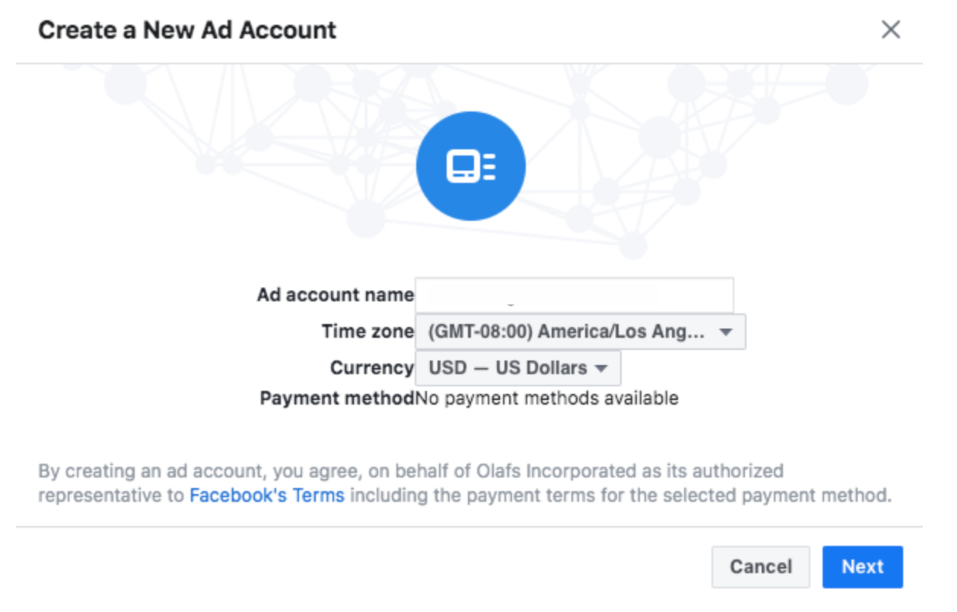Click the Currency label
957x612 pixels.
tap(372, 368)
